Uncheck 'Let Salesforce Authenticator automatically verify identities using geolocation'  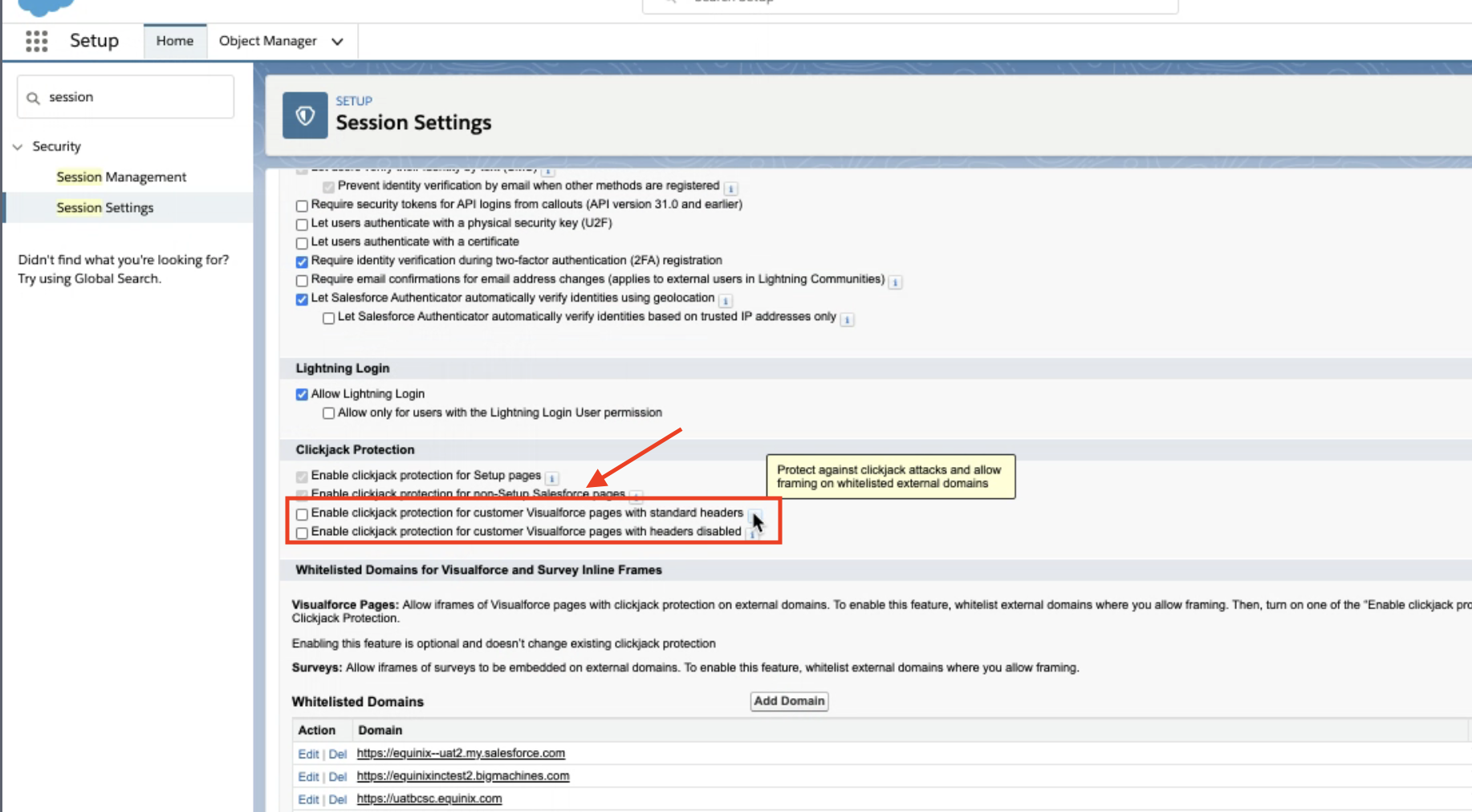coord(302,299)
